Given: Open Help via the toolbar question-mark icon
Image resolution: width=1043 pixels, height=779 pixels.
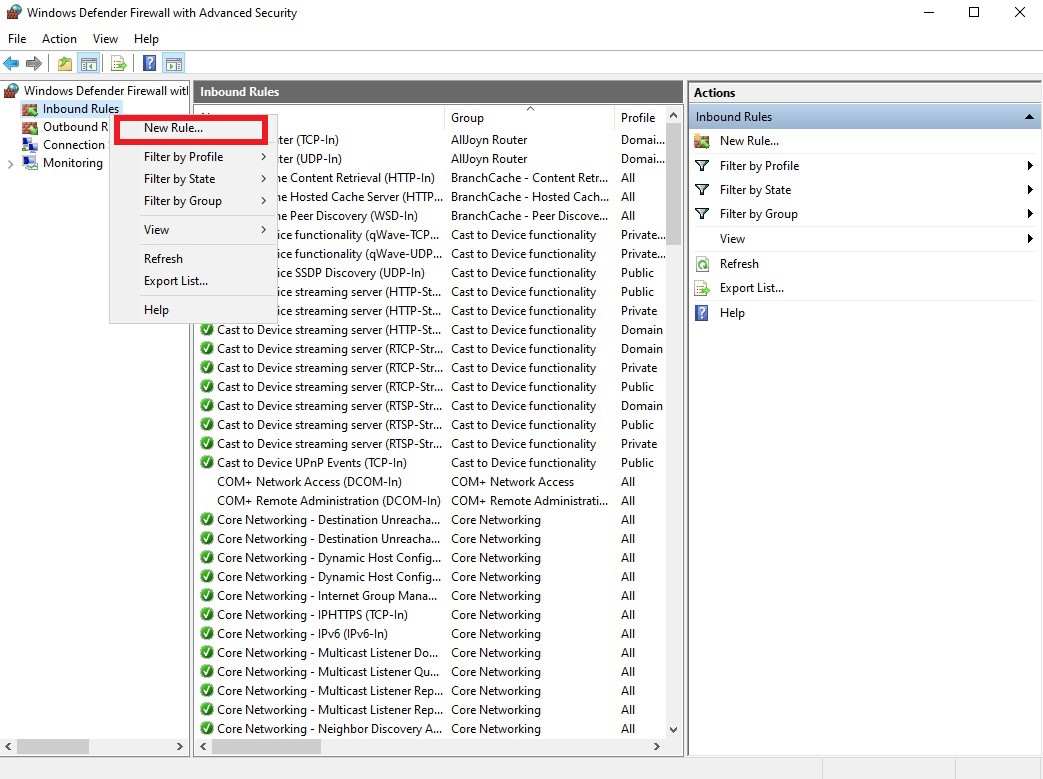Looking at the screenshot, I should (150, 64).
